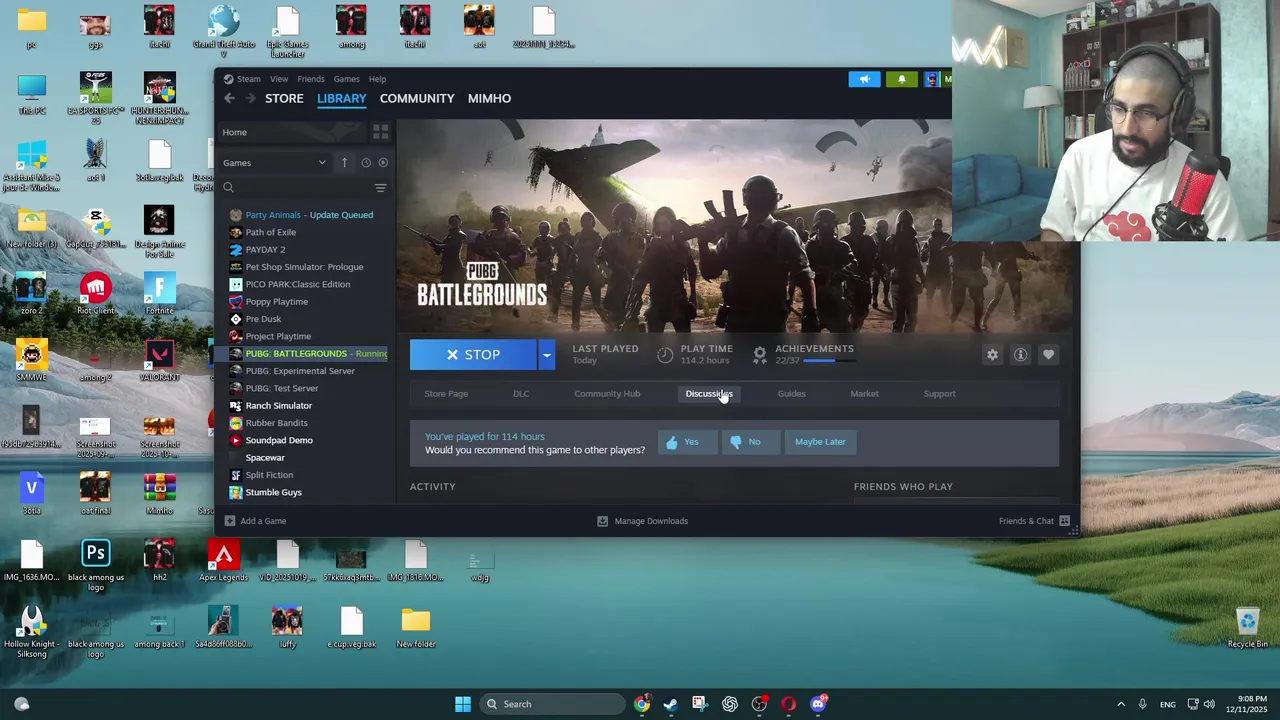The height and width of the screenshot is (720, 1280).
Task: Open OBS Studio taskbar icon
Action: click(x=759, y=704)
